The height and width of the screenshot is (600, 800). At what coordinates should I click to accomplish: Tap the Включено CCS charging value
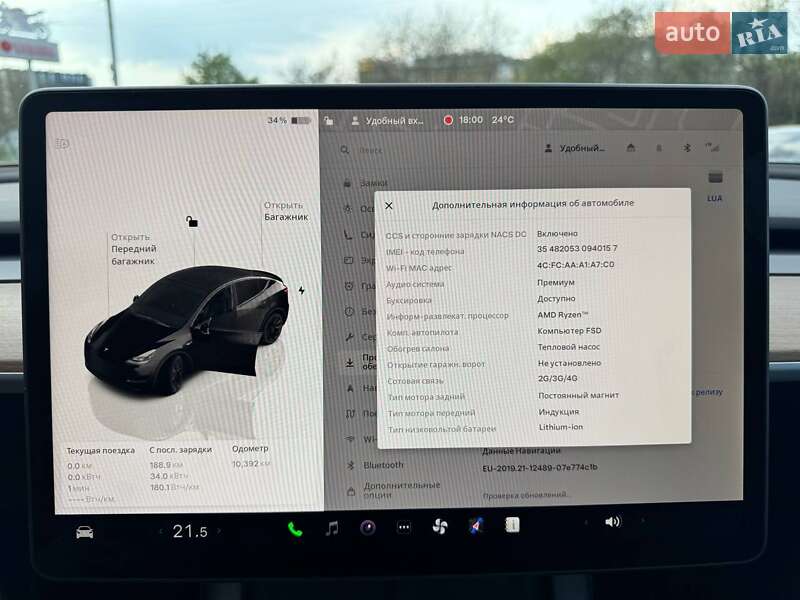[x=557, y=234]
